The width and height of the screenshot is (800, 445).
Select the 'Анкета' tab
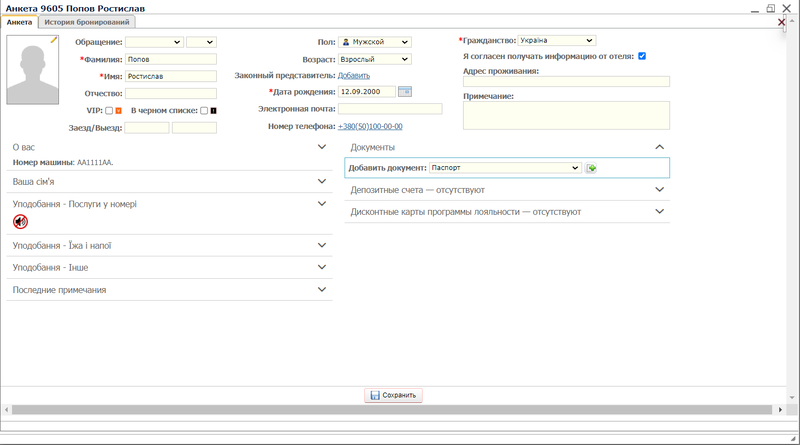(x=19, y=22)
